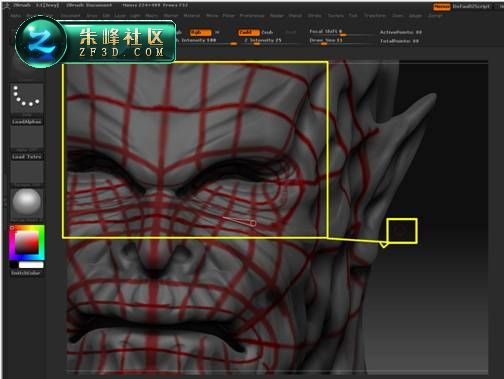This screenshot has width=504, height=379.
Task: Open the Transform menu
Action: [375, 16]
